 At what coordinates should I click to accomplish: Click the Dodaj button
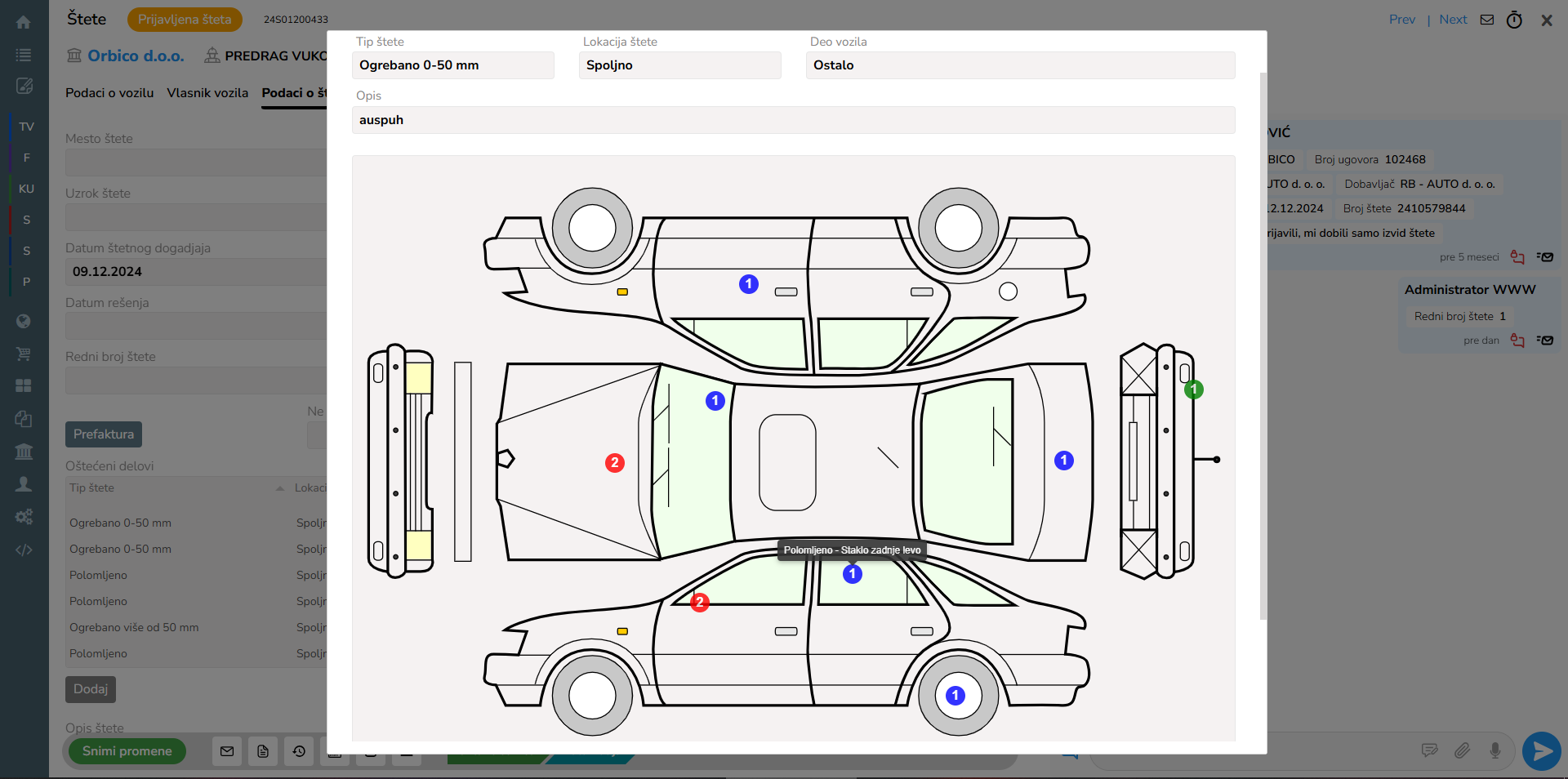click(x=91, y=689)
